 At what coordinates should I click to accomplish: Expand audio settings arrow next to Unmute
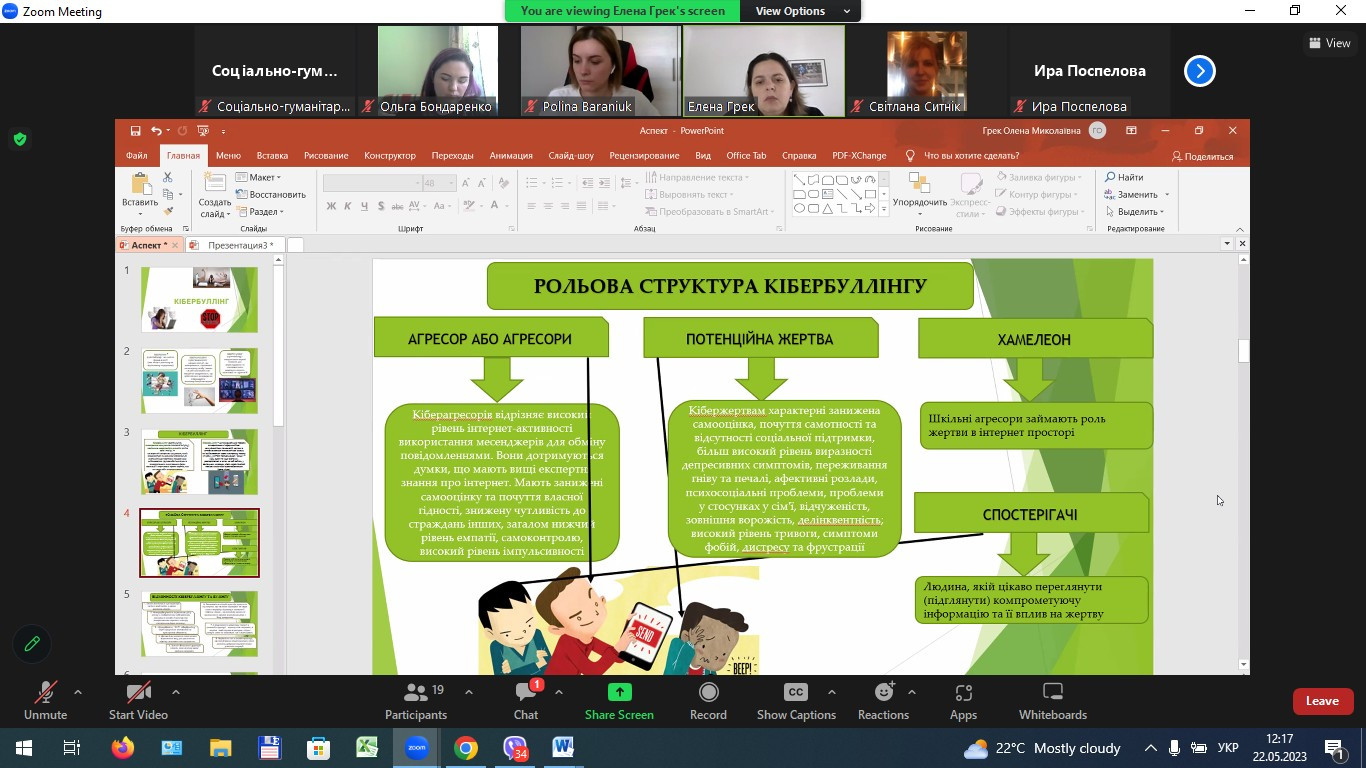click(78, 692)
